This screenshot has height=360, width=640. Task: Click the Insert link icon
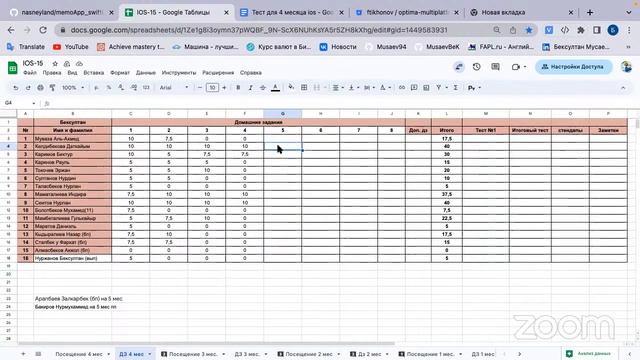[x=402, y=88]
